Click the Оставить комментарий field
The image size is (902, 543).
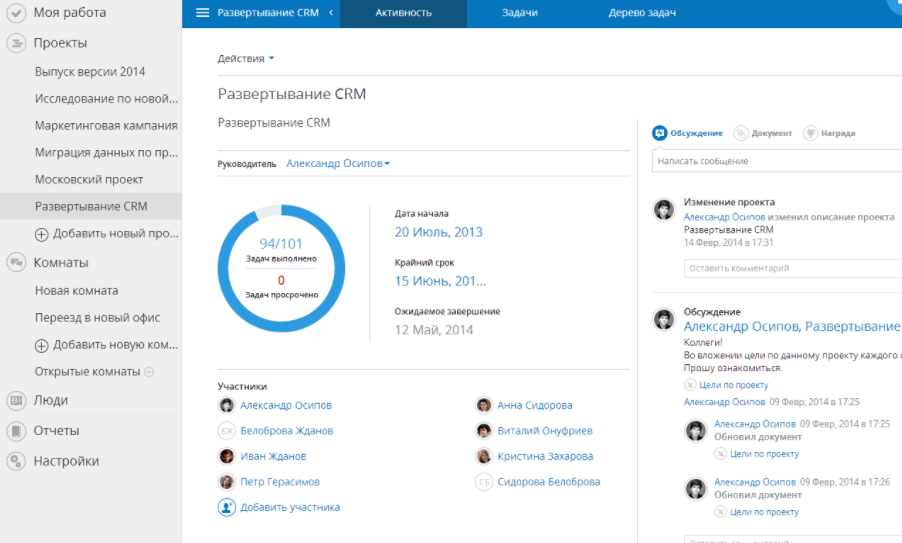click(793, 268)
